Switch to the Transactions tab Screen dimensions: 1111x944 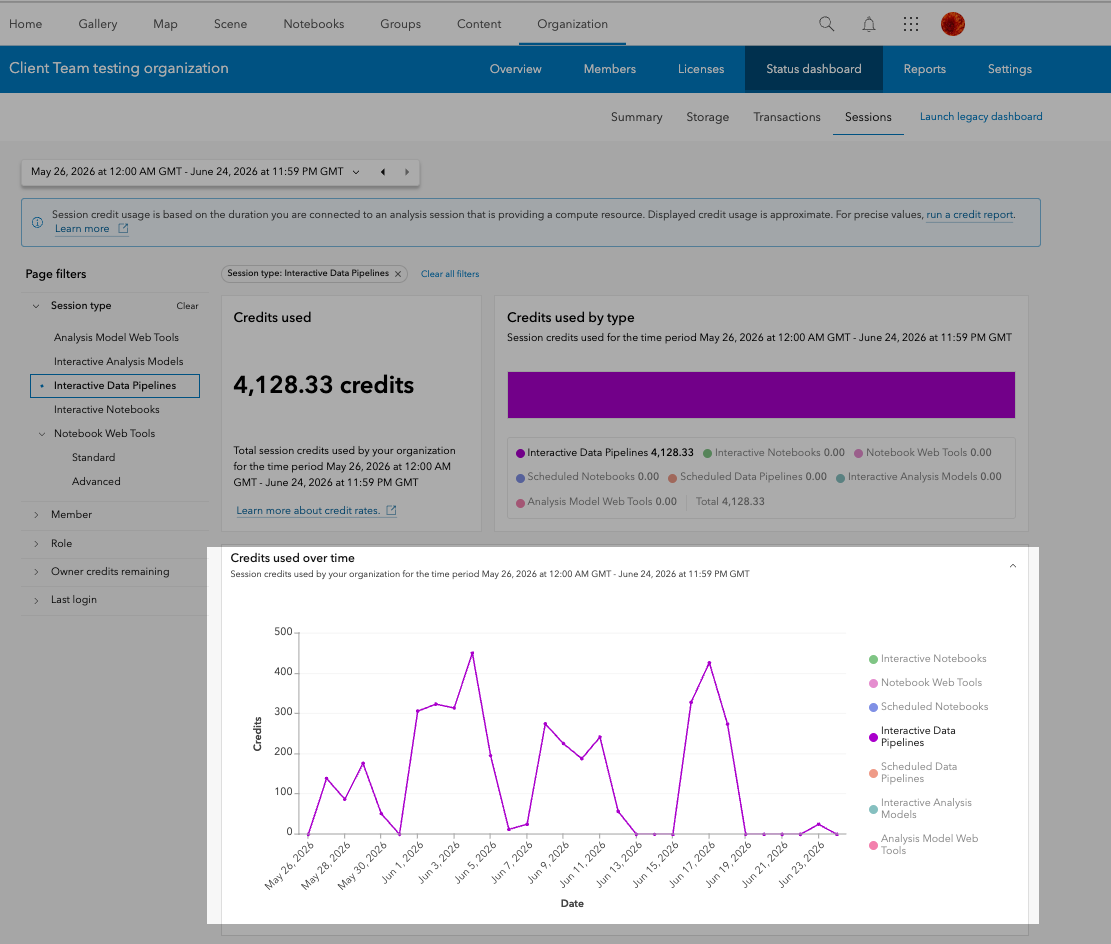[786, 117]
